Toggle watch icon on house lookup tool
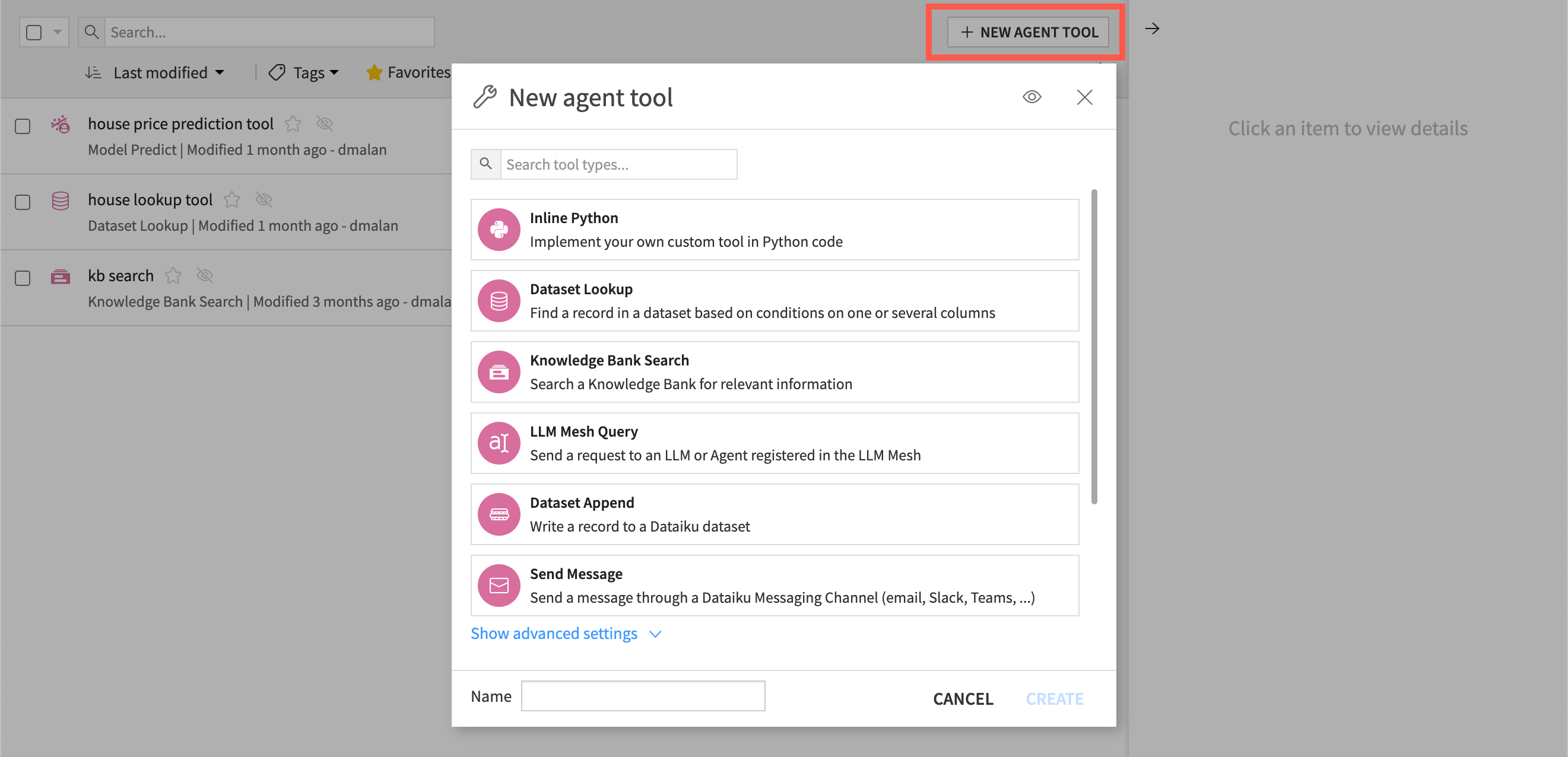The height and width of the screenshot is (757, 1568). click(x=264, y=199)
